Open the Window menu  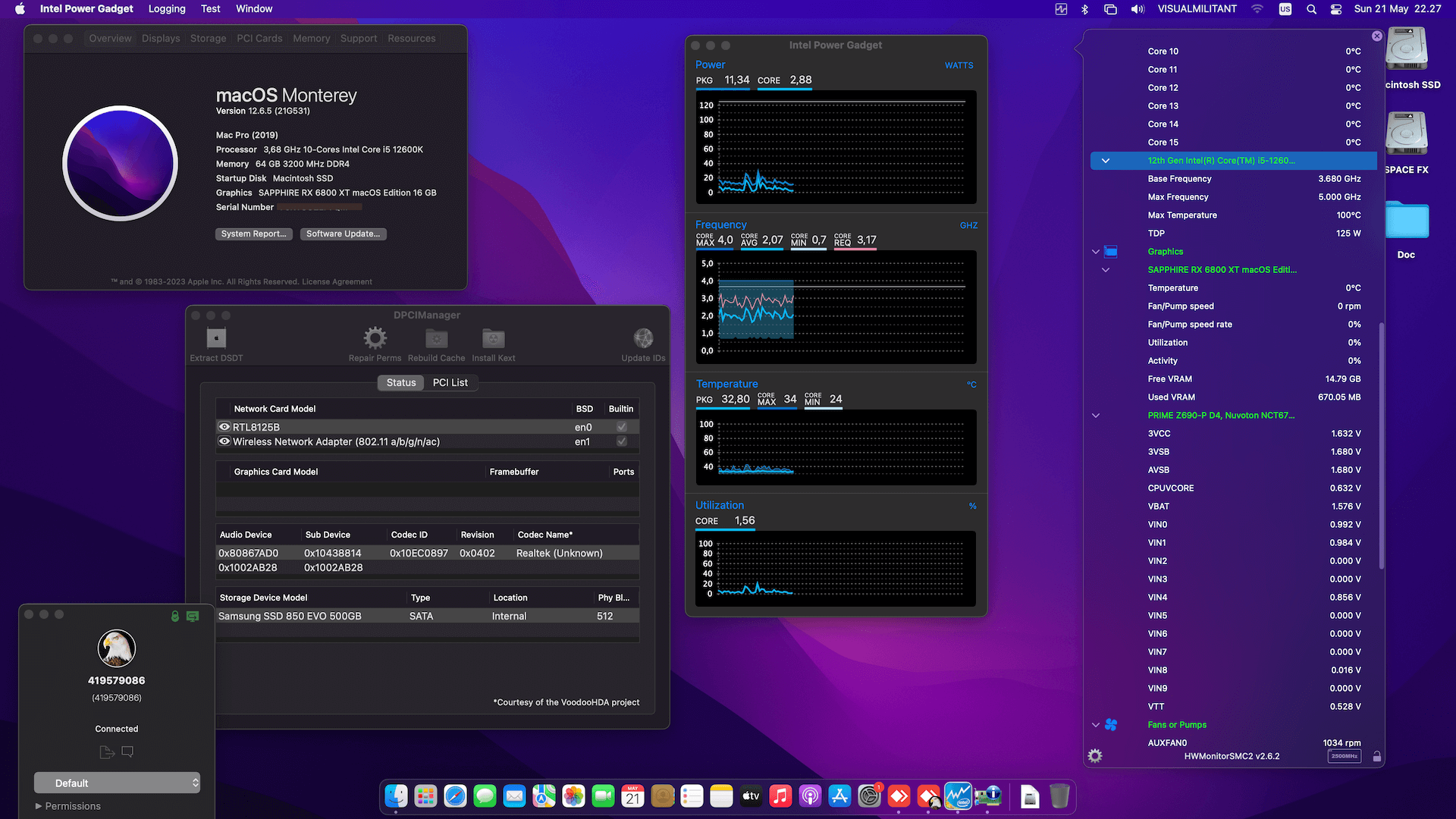(x=254, y=9)
